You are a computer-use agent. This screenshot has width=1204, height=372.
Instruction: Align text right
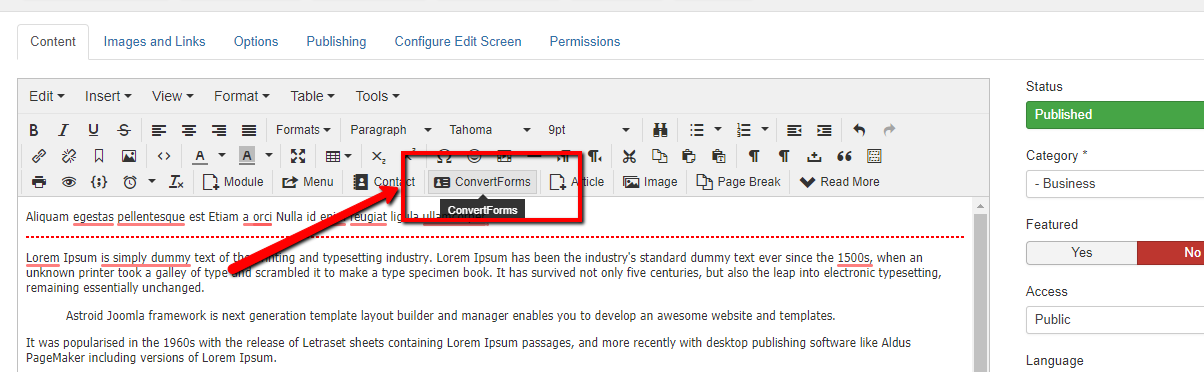[x=219, y=130]
